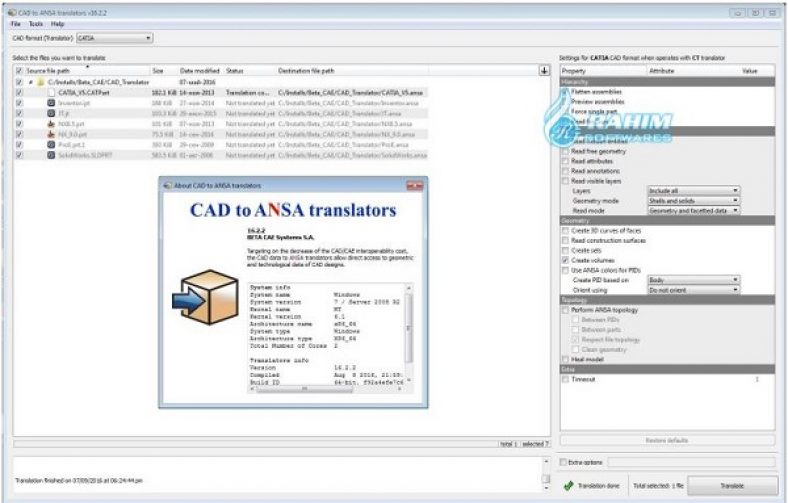This screenshot has width=788, height=503.
Task: Select the CATIA_V5.CATPart file name
Action: tap(84, 92)
